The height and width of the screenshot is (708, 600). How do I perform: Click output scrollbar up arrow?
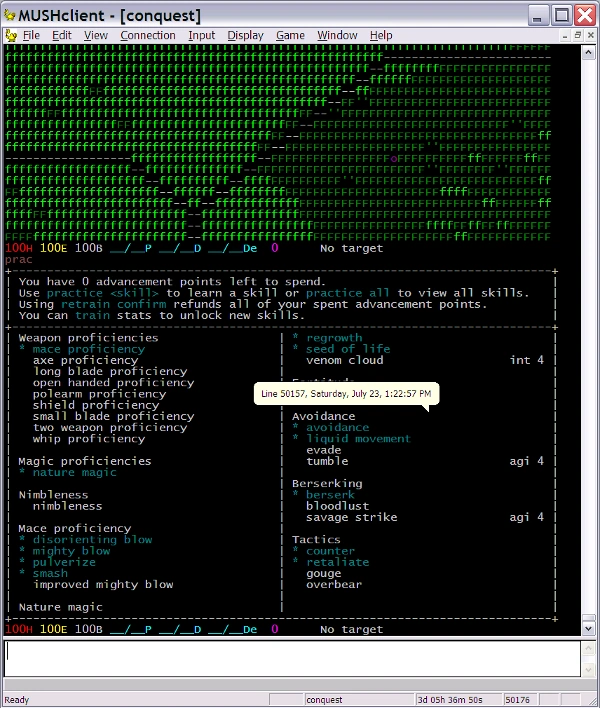click(588, 52)
